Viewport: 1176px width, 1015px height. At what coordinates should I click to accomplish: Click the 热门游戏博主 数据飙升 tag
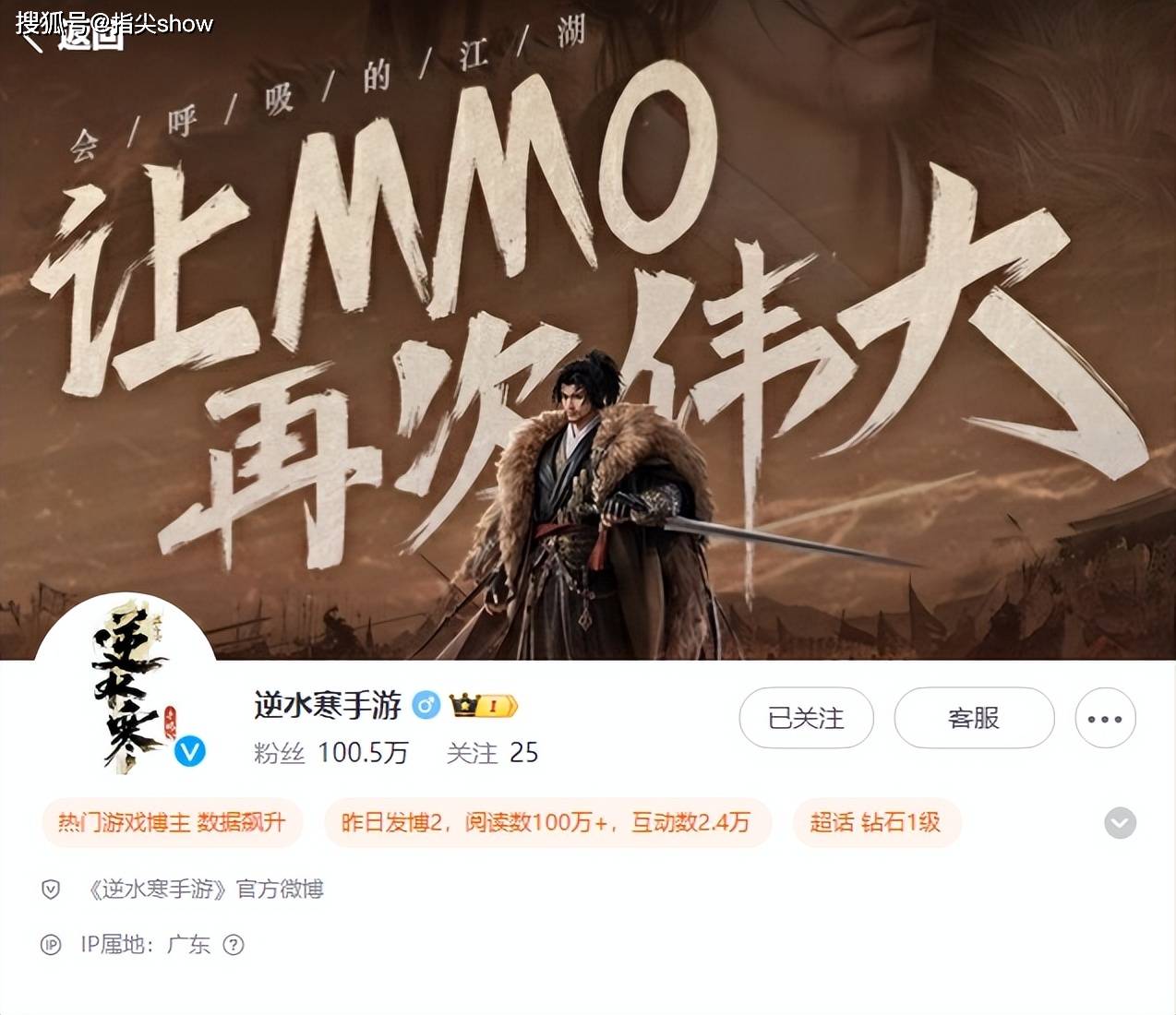[x=172, y=822]
